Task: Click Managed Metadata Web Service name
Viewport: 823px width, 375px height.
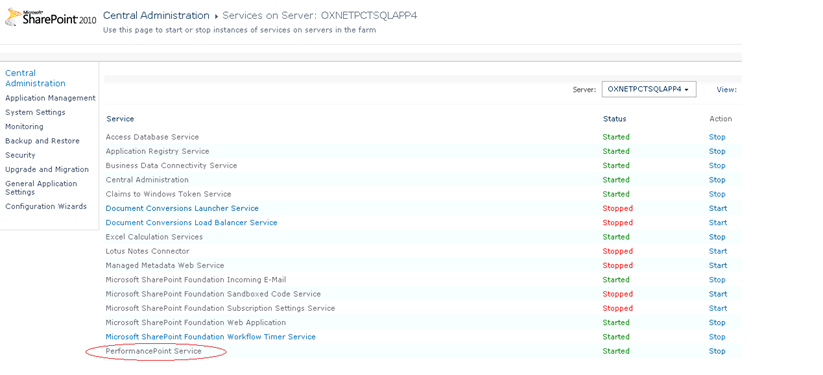Action: click(x=165, y=265)
